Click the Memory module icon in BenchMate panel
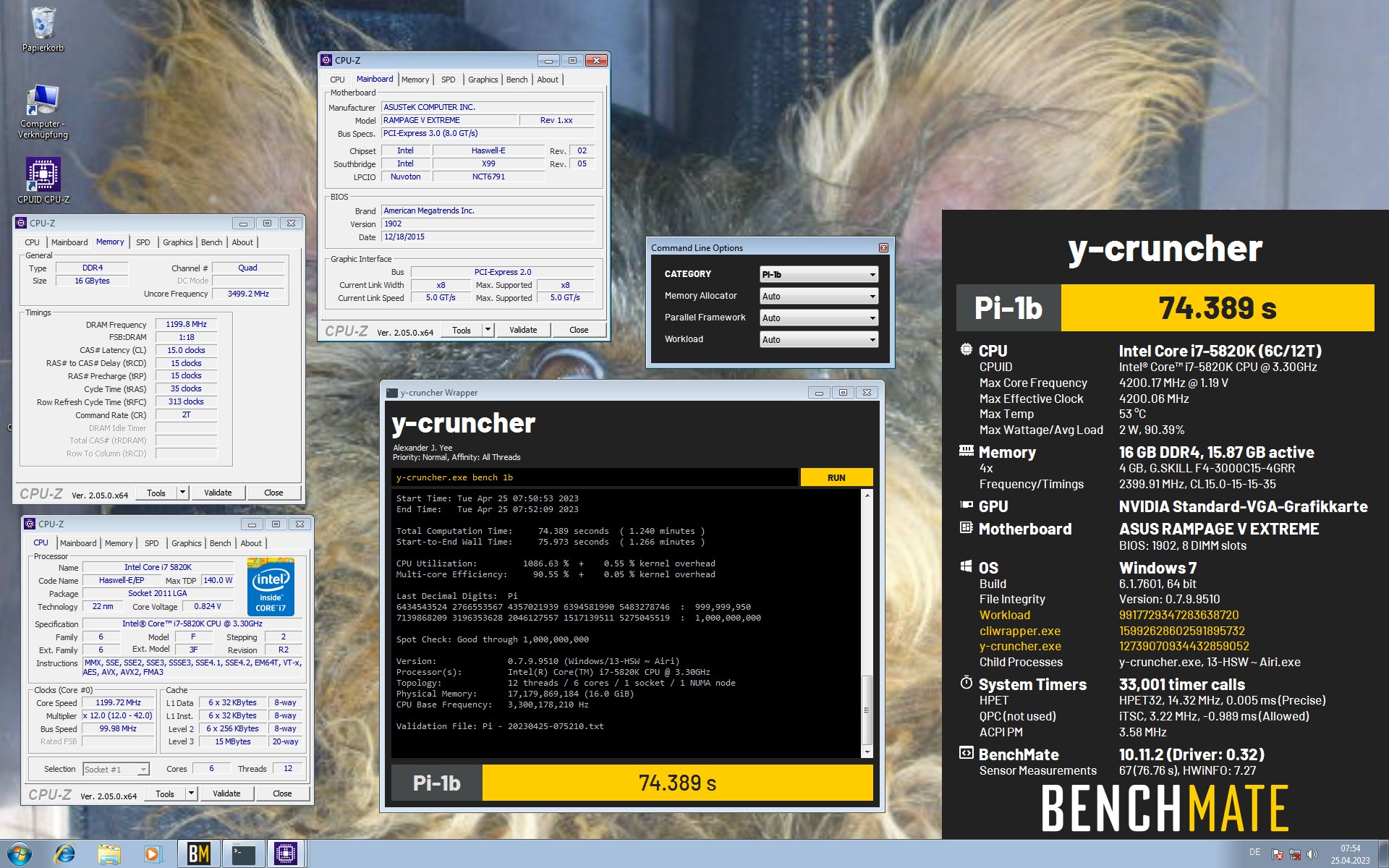 (966, 451)
